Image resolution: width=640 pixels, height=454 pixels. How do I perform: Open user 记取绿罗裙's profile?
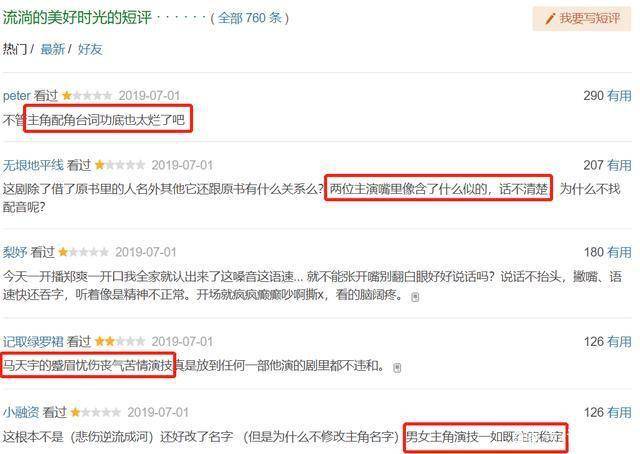point(33,341)
